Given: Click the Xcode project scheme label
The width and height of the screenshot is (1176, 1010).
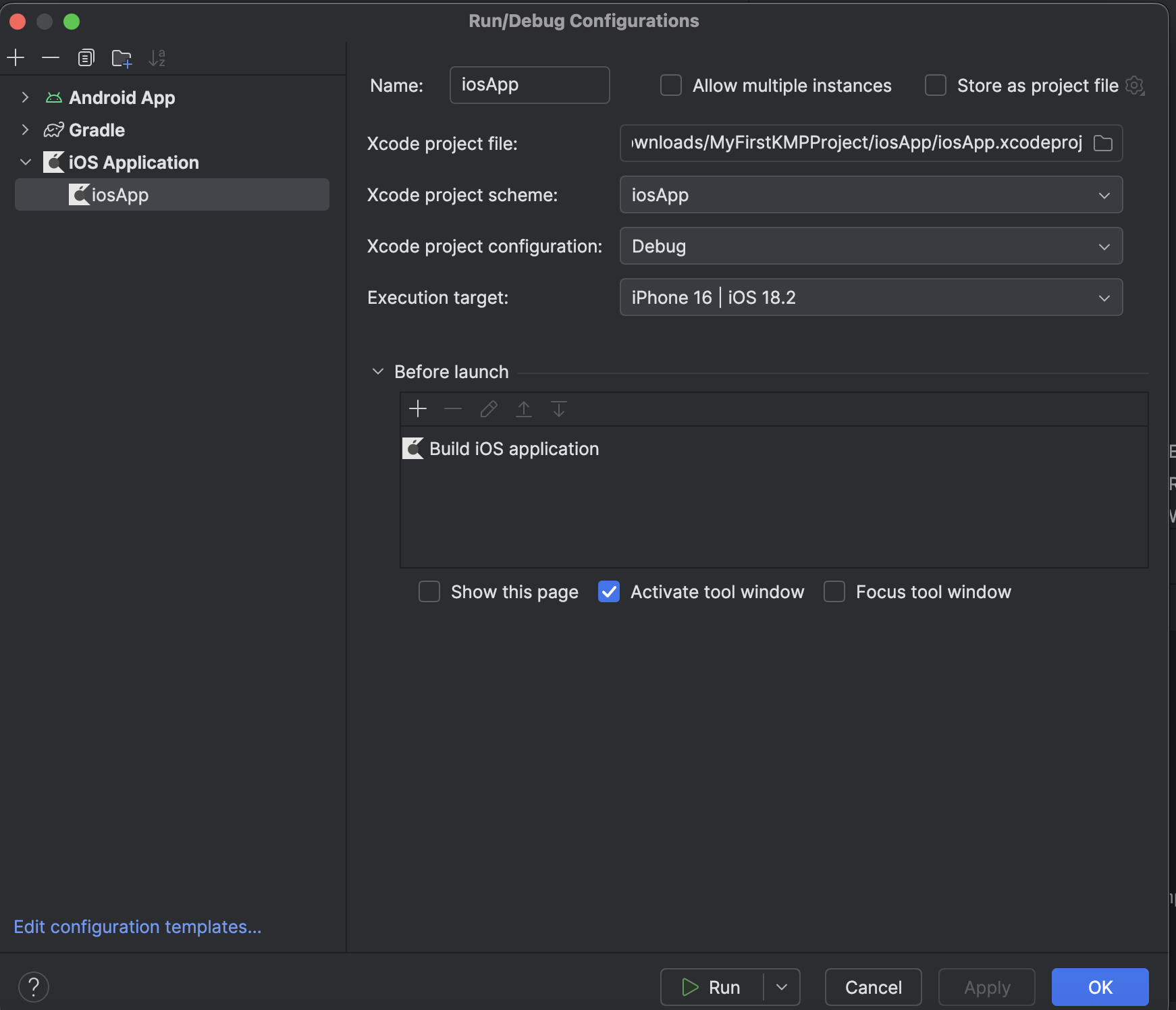Looking at the screenshot, I should coord(462,195).
